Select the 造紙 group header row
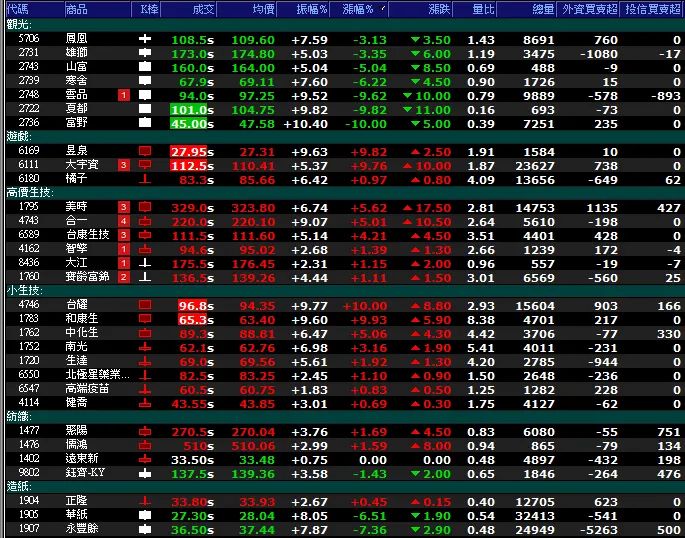685x538 pixels. coord(345,486)
